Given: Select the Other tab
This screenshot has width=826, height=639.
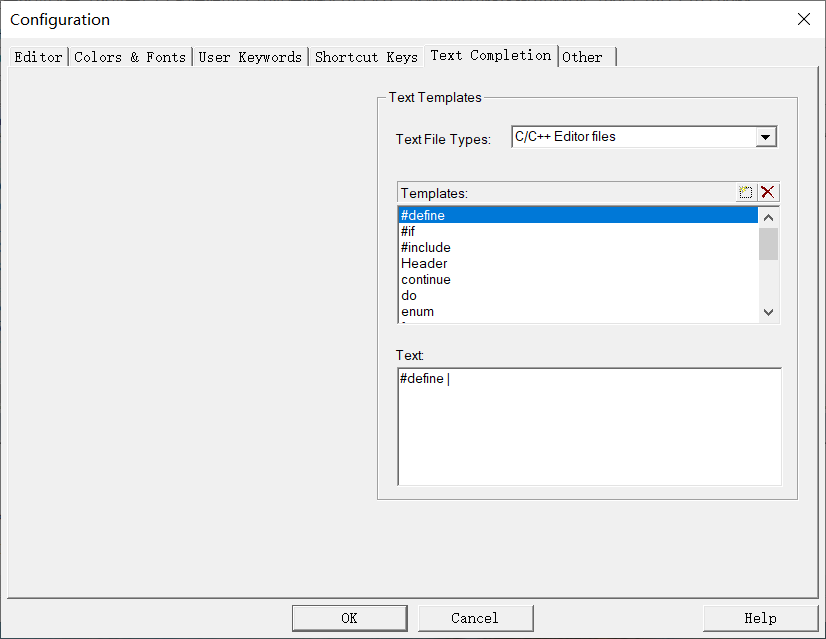Looking at the screenshot, I should (x=583, y=57).
